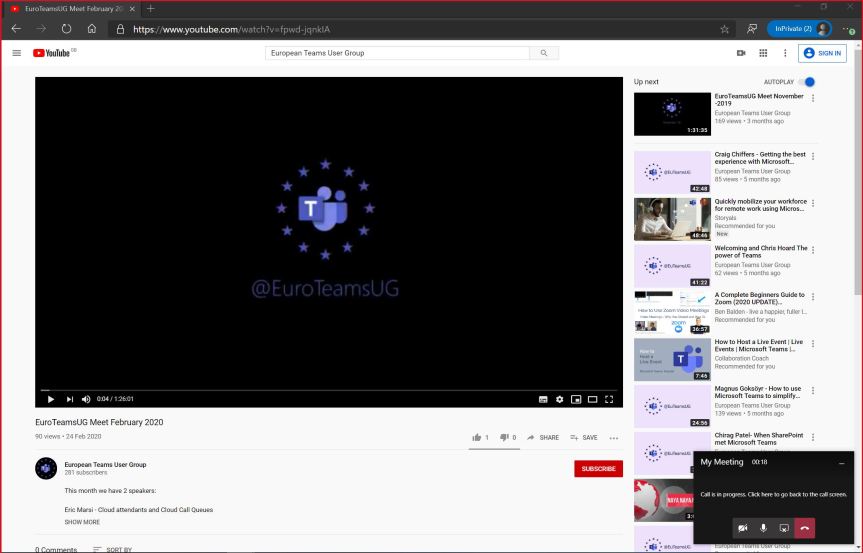Toggle camera in My Meeting popup
The image size is (863, 553).
[743, 527]
